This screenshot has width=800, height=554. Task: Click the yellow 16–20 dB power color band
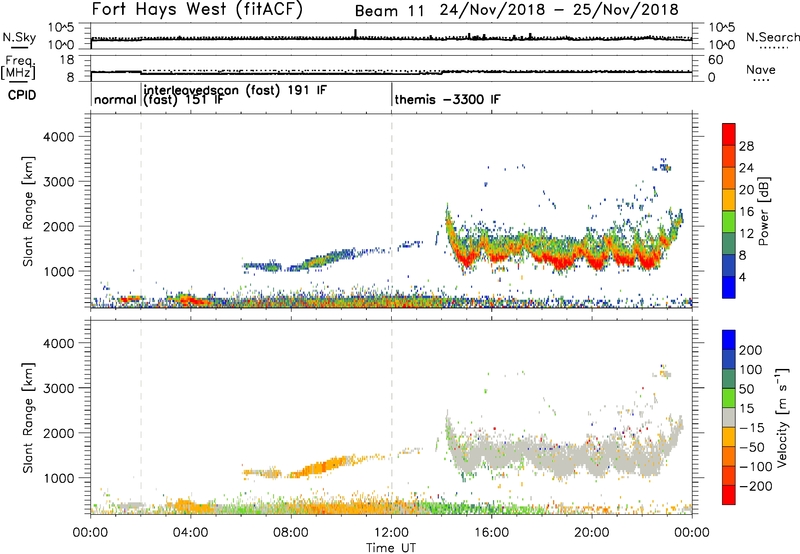click(x=729, y=200)
